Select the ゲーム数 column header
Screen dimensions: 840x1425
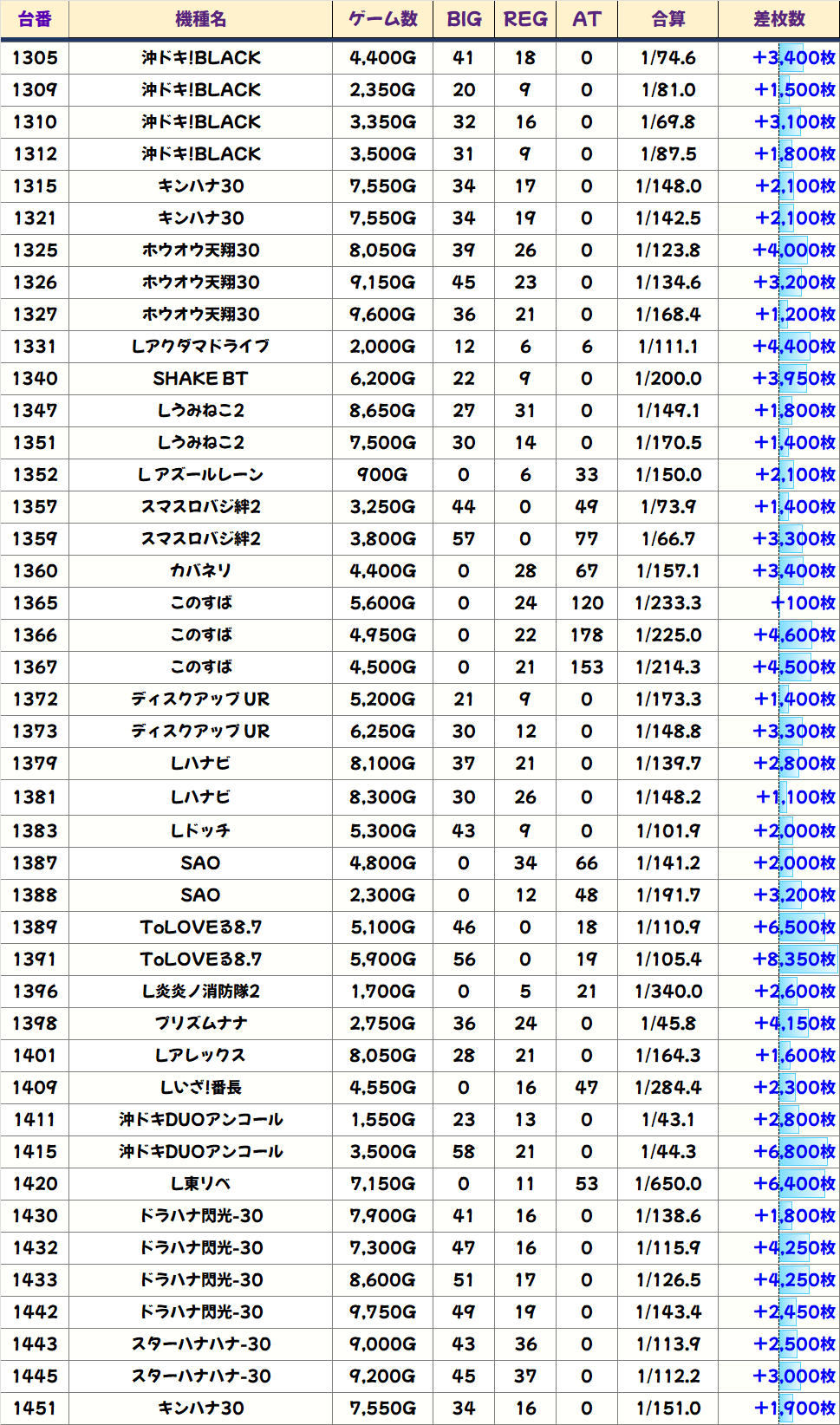tap(382, 19)
